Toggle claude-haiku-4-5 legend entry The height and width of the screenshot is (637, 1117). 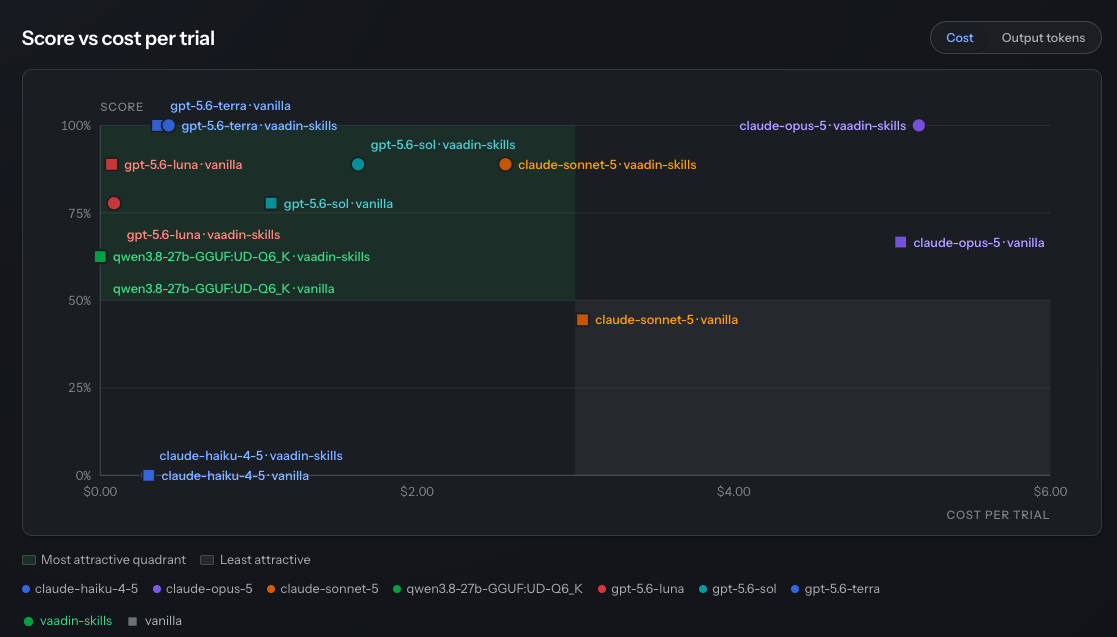click(80, 589)
